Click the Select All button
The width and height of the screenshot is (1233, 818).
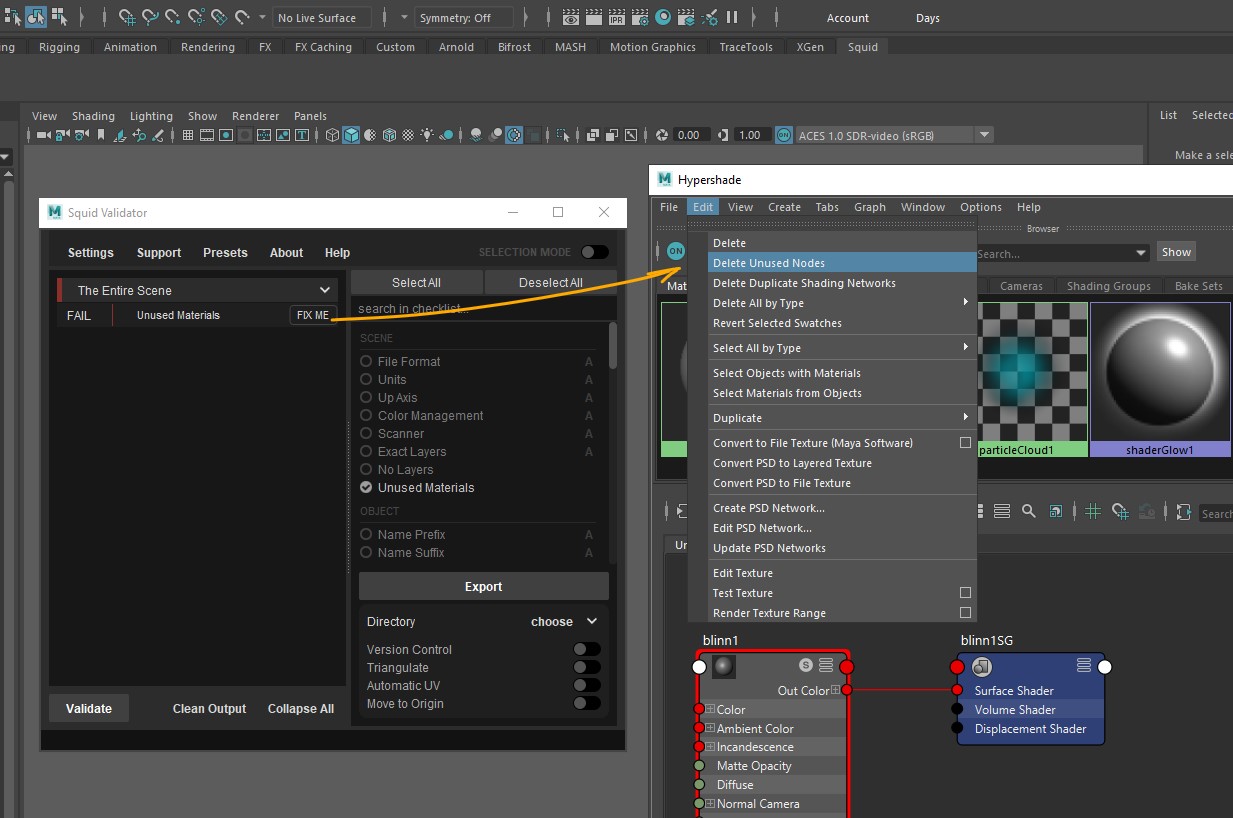[416, 283]
